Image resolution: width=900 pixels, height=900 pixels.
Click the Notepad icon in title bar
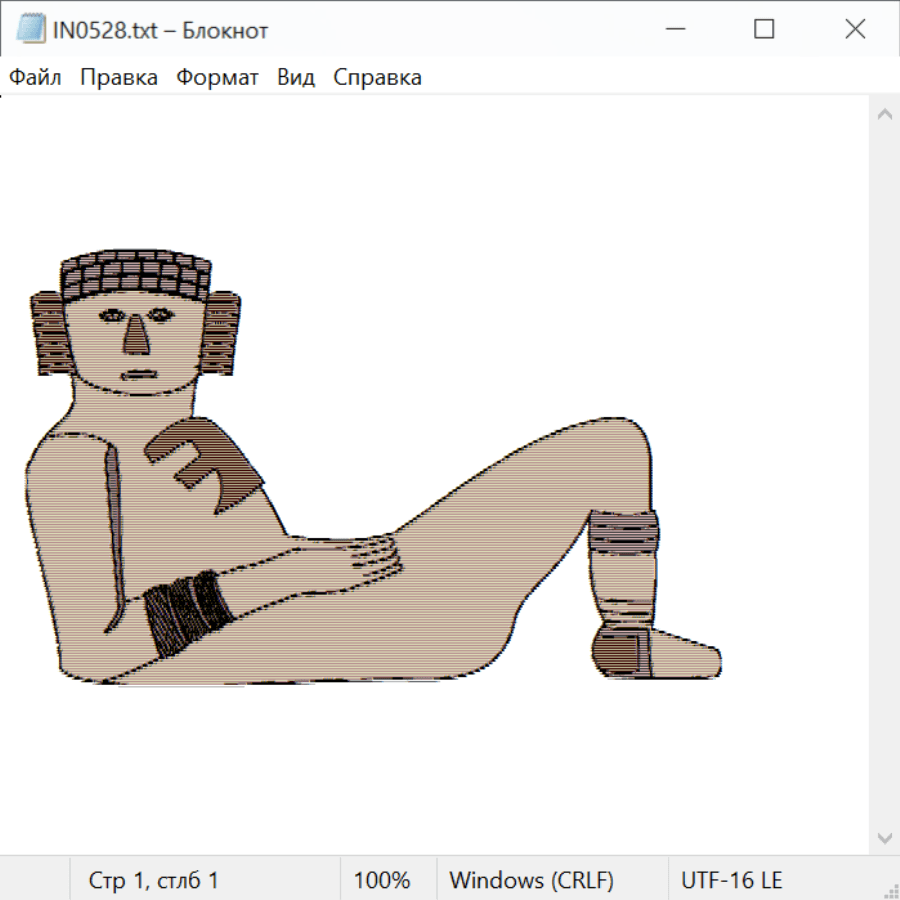(x=30, y=30)
